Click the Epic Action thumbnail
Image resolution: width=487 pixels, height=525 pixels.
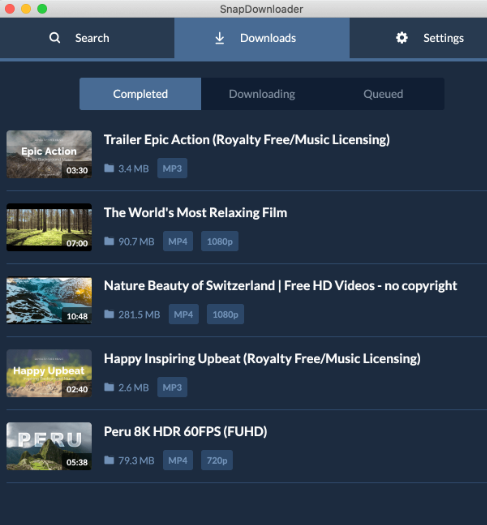(x=49, y=154)
